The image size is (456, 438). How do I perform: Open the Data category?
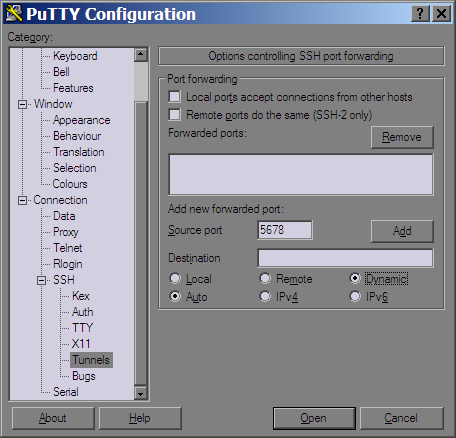click(x=64, y=216)
